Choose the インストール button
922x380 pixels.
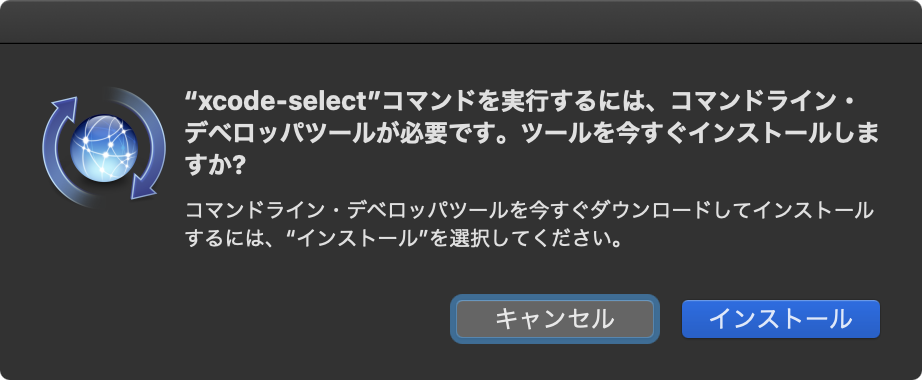tap(780, 319)
